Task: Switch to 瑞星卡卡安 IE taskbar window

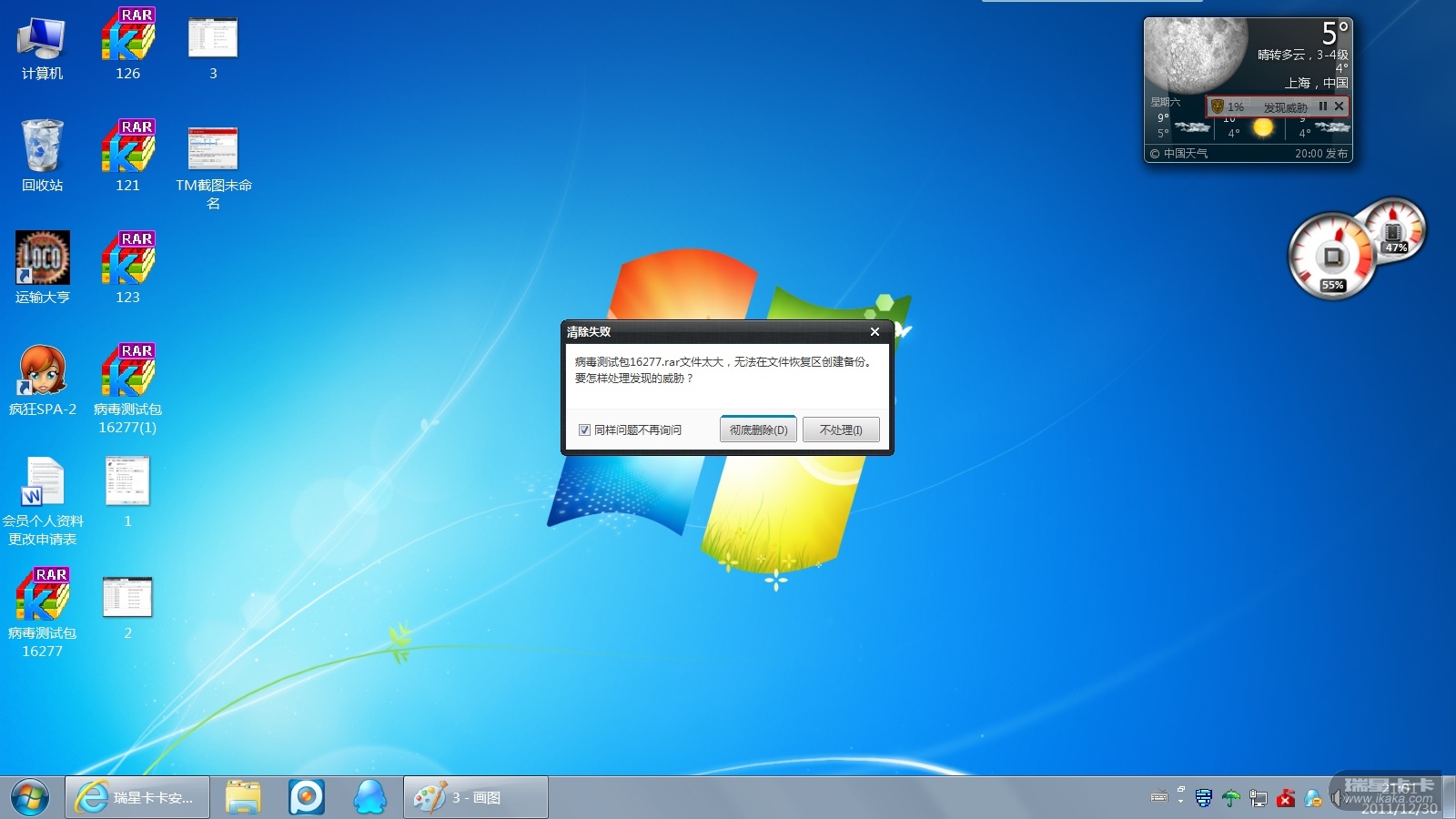Action: tap(137, 797)
